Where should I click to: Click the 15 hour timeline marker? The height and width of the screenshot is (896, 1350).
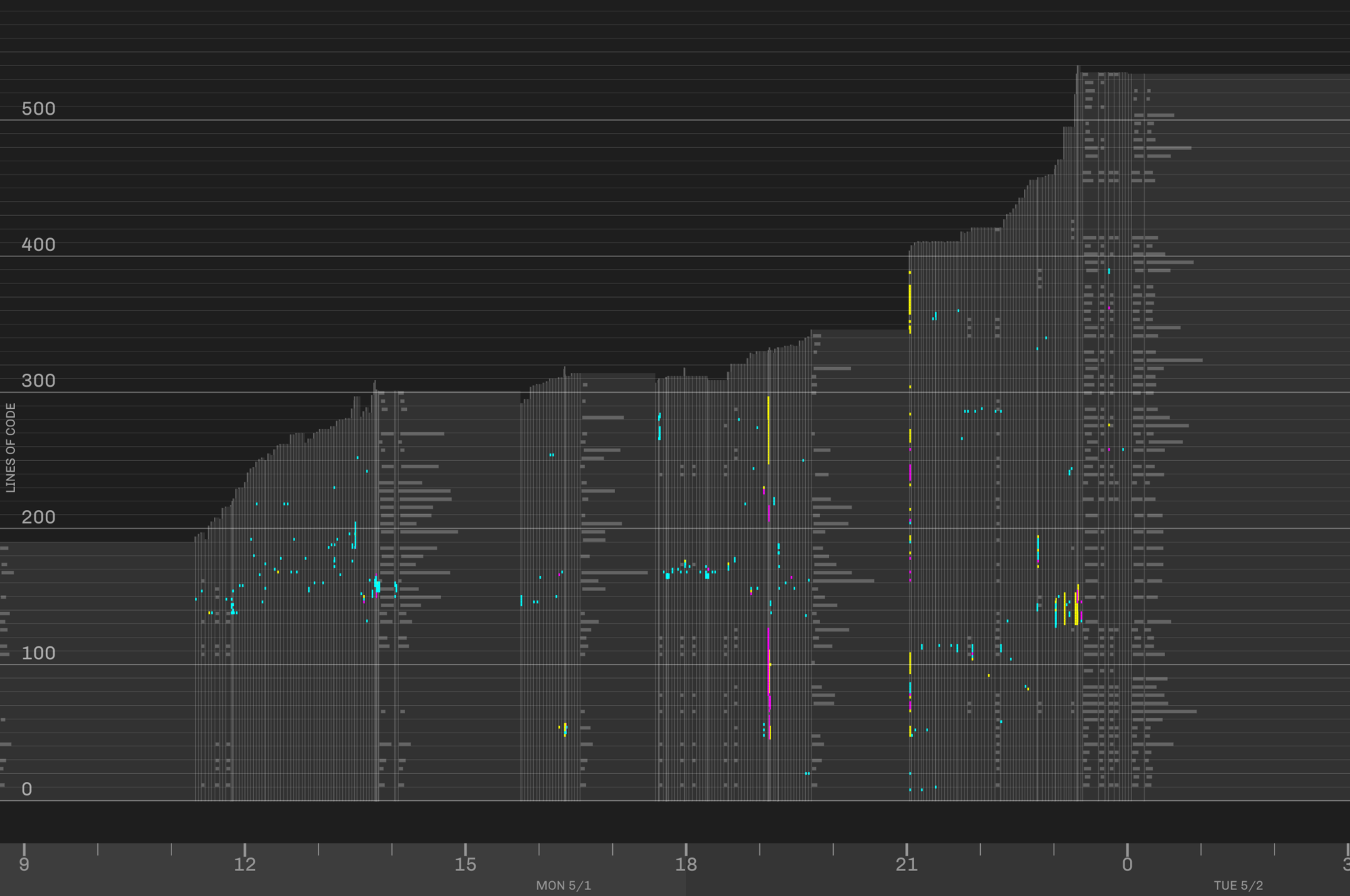pyautogui.click(x=466, y=864)
